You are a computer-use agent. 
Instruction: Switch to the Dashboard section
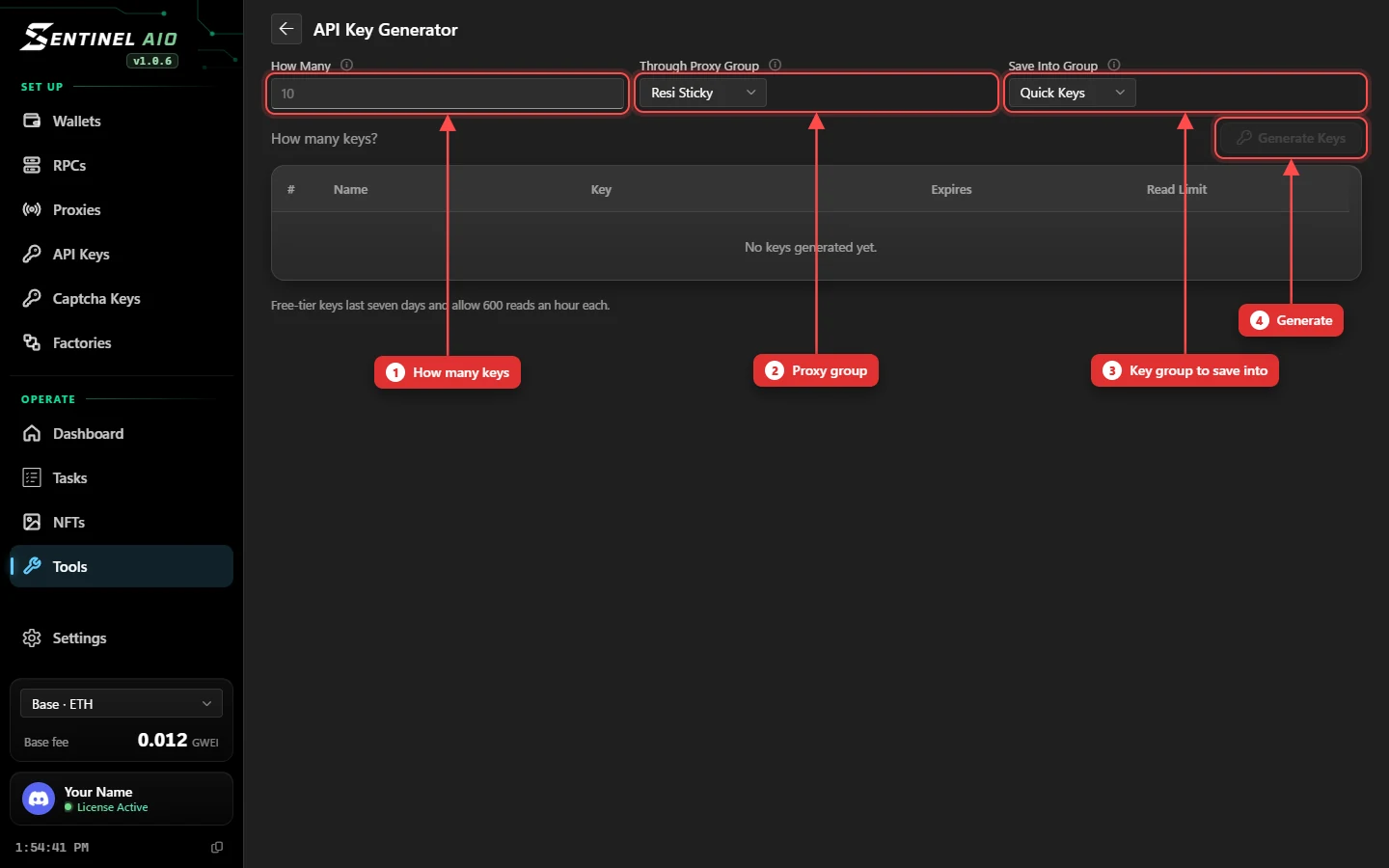pos(122,433)
